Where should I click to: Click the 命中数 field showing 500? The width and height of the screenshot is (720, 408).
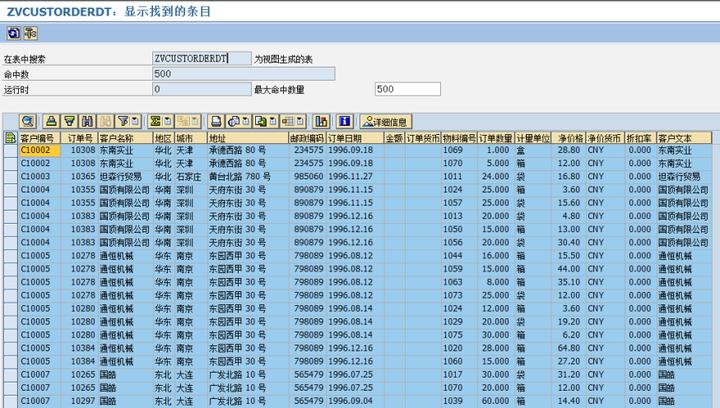pos(243,74)
